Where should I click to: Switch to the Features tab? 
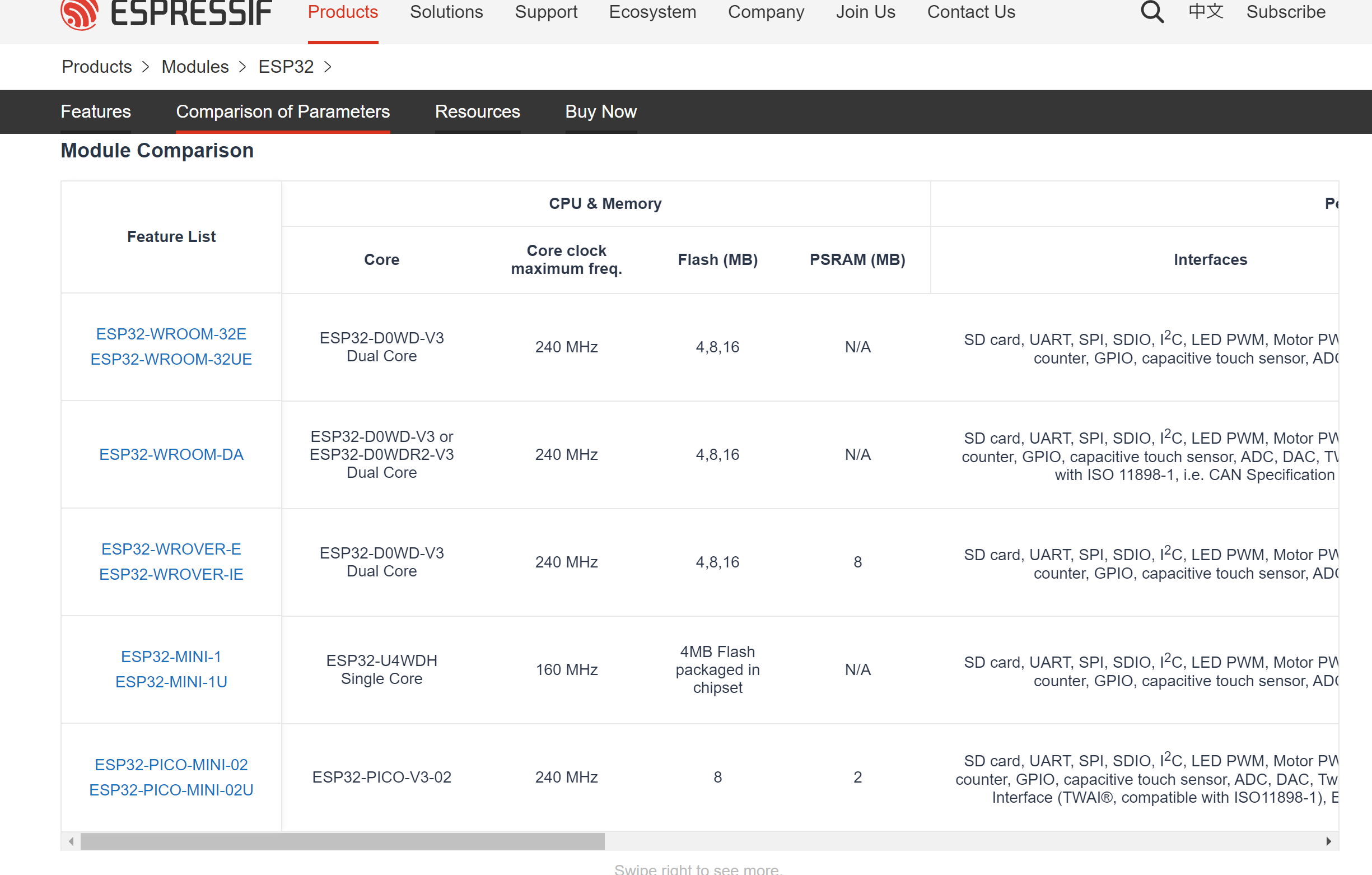[96, 111]
